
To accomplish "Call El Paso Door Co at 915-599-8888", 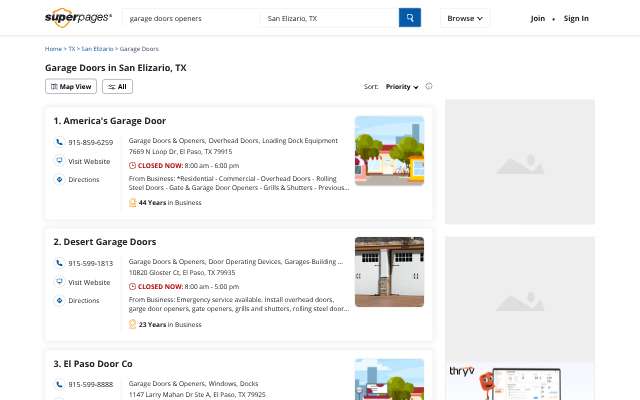I will tap(91, 384).
